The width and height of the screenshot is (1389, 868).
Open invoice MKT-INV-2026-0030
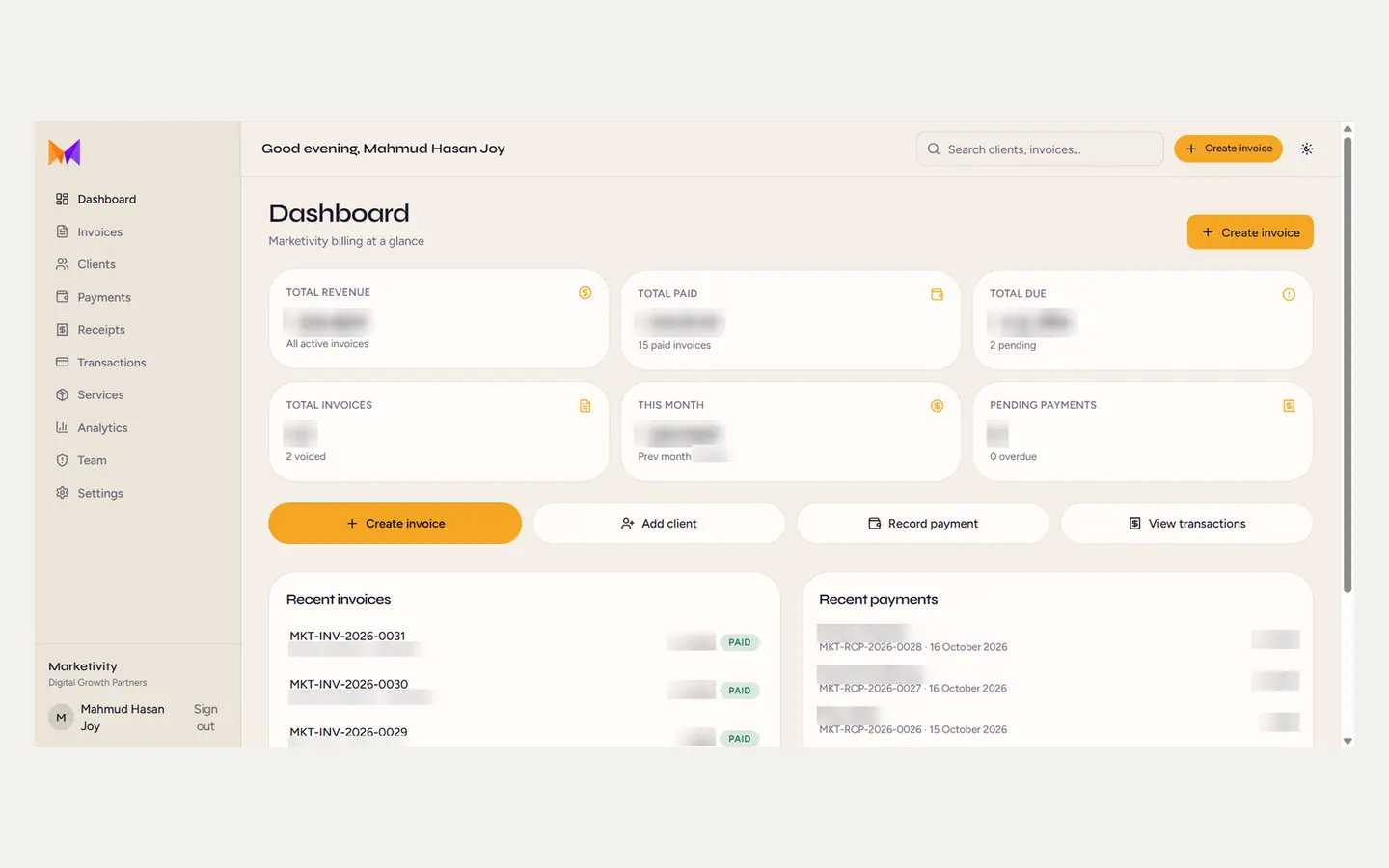coord(348,684)
